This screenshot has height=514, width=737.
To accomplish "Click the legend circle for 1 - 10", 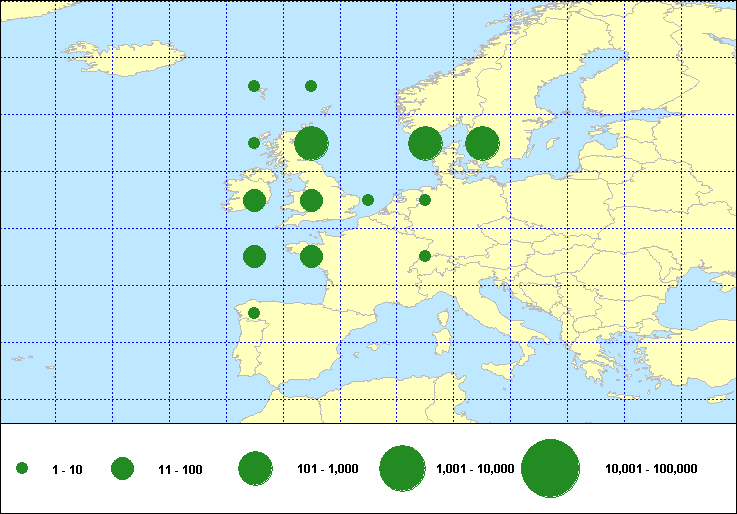I will [x=22, y=468].
